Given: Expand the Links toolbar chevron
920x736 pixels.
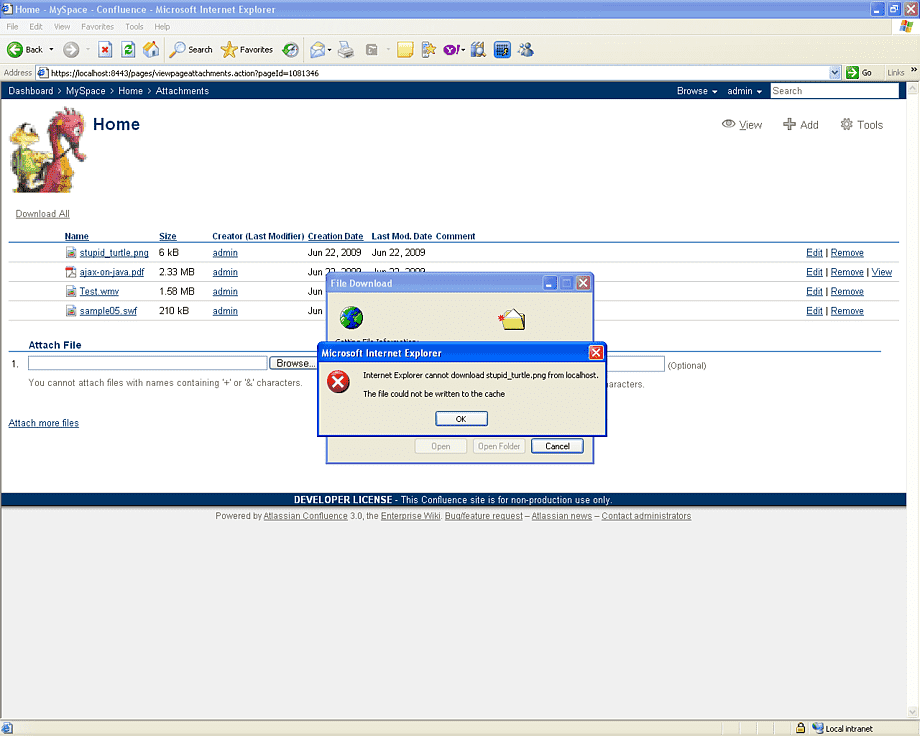Looking at the screenshot, I should pos(914,70).
